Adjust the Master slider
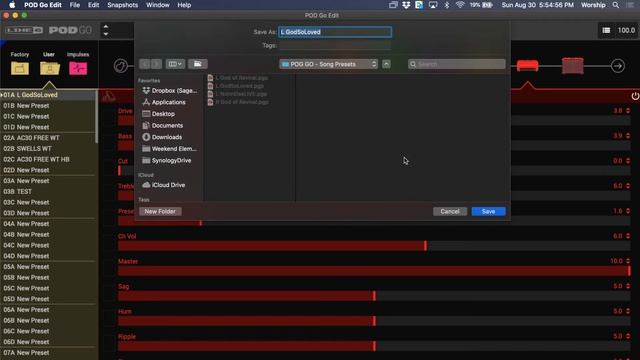 374,271
